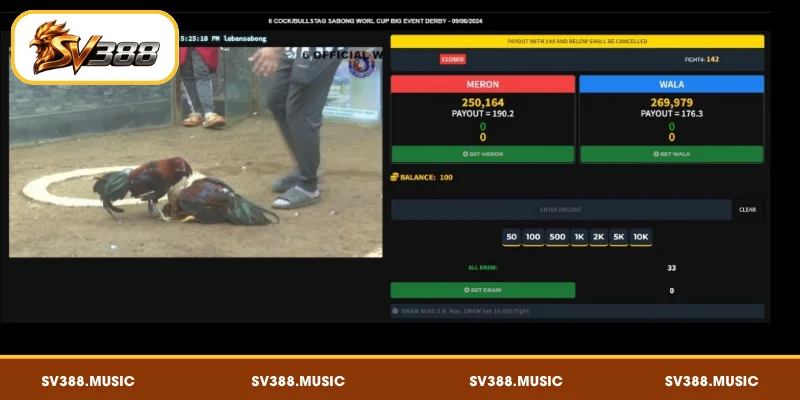Click the red CLOSED status badge
The width and height of the screenshot is (800, 400).
pyautogui.click(x=453, y=59)
